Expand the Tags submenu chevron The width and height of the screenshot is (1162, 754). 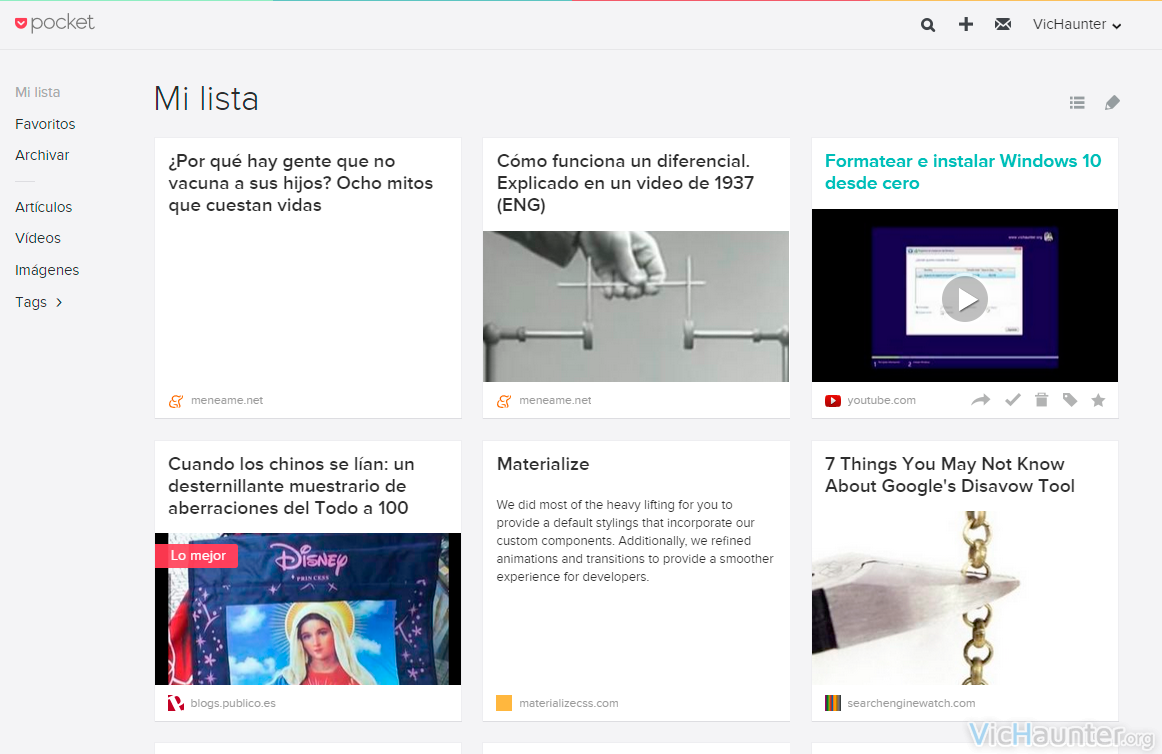[59, 302]
